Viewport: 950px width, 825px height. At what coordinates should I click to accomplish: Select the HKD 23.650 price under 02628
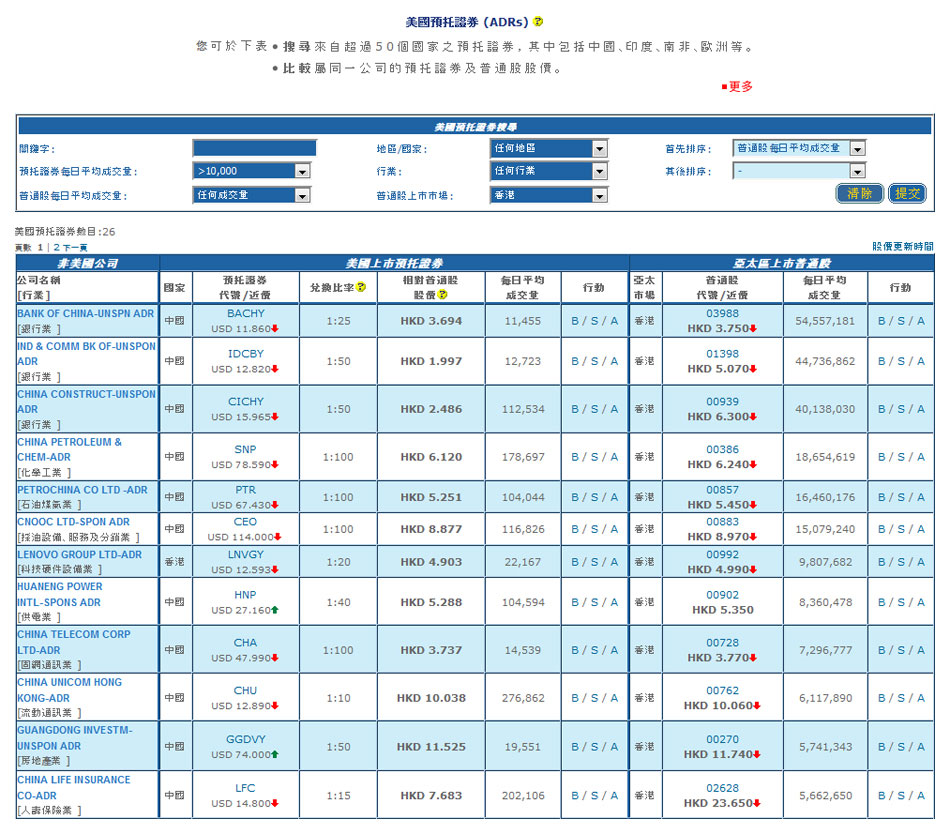pyautogui.click(x=718, y=803)
